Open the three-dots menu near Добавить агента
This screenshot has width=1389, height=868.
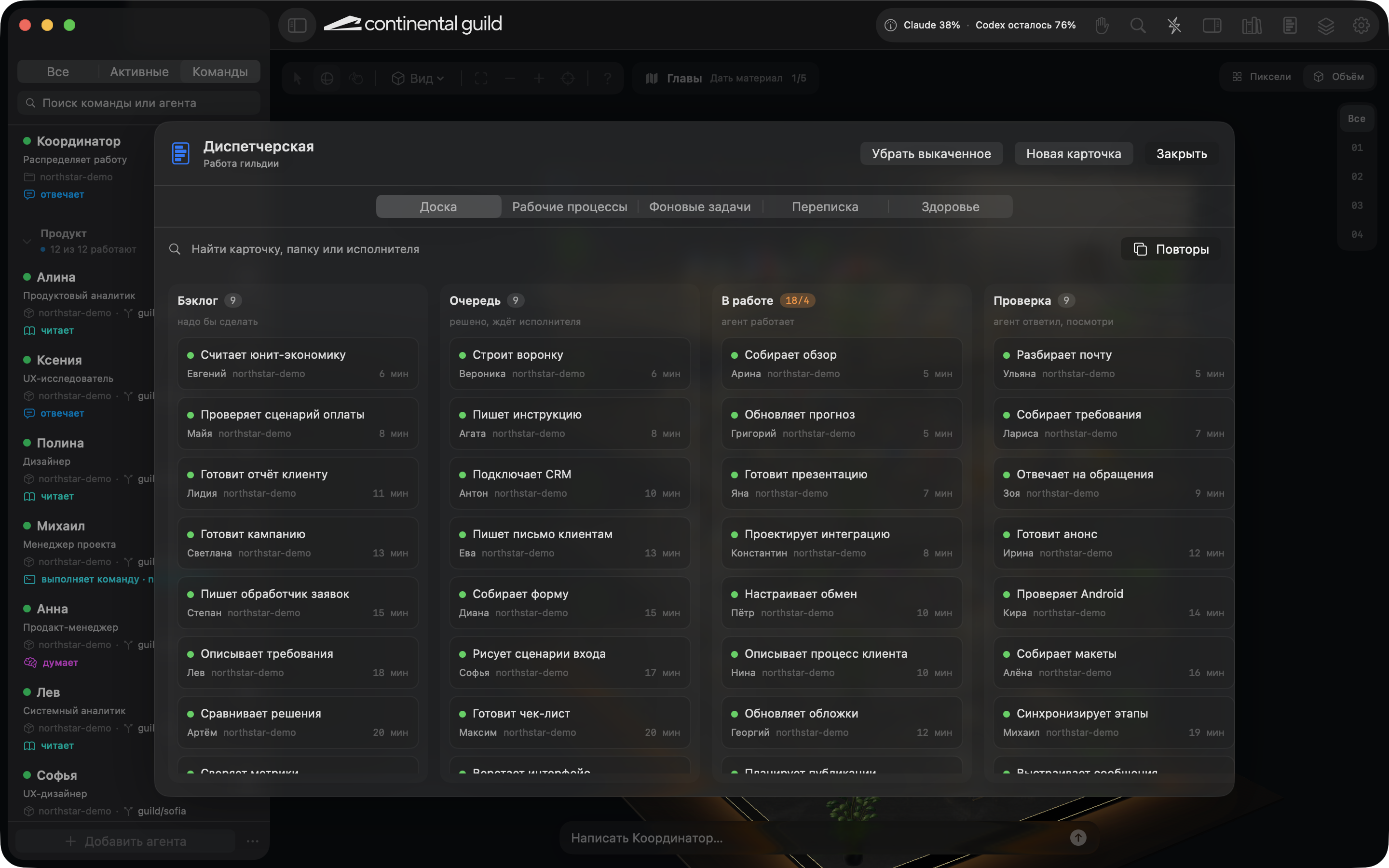click(x=253, y=841)
